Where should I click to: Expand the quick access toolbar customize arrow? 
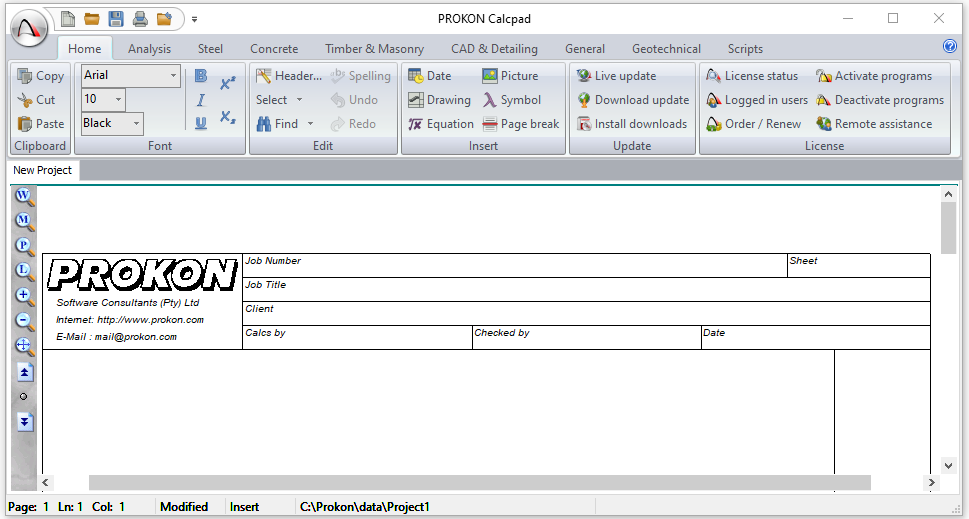tap(194, 19)
